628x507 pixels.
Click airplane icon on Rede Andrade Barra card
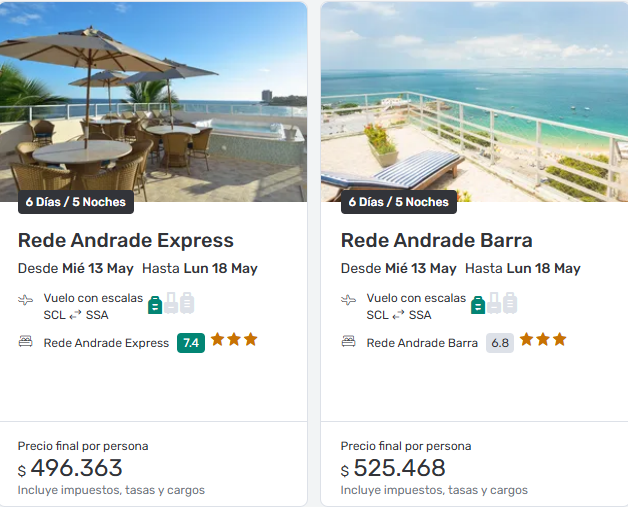pos(349,300)
